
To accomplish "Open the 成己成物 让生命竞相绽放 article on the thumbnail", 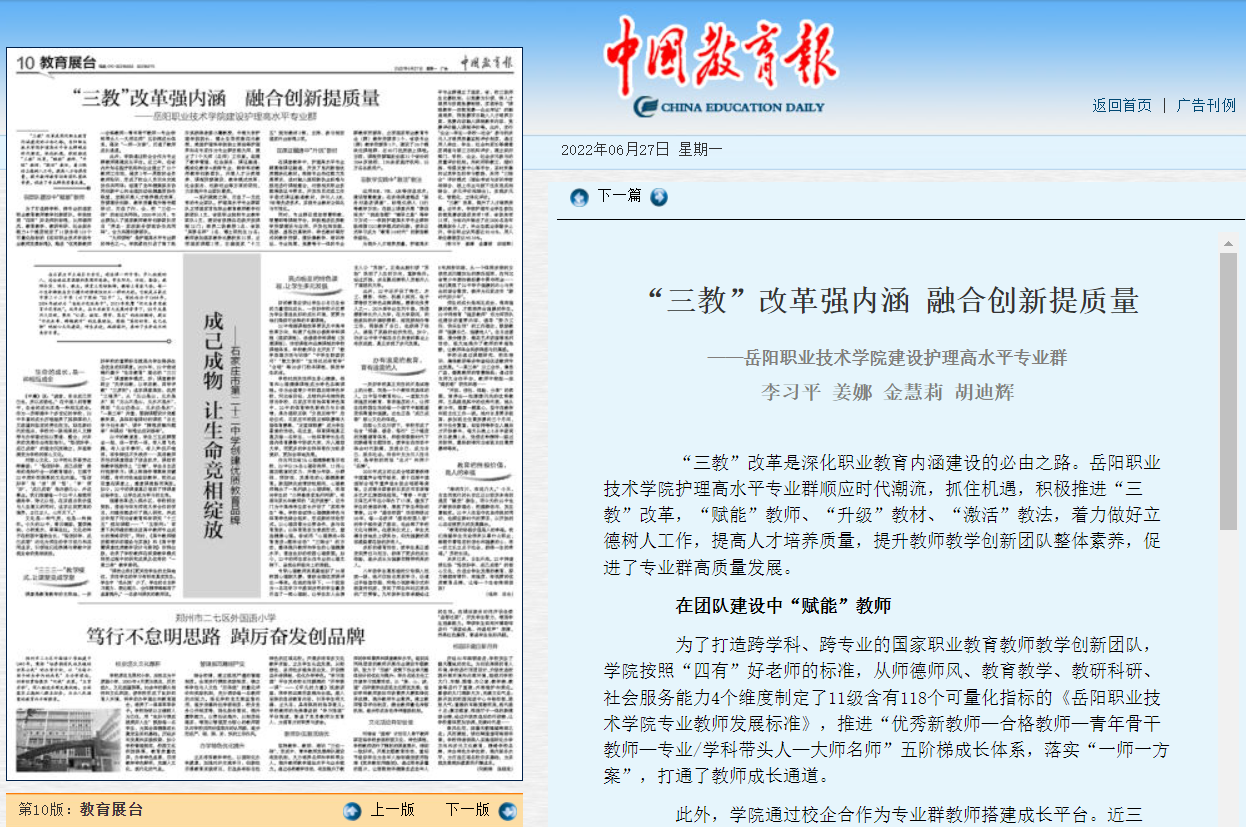I will 212,425.
